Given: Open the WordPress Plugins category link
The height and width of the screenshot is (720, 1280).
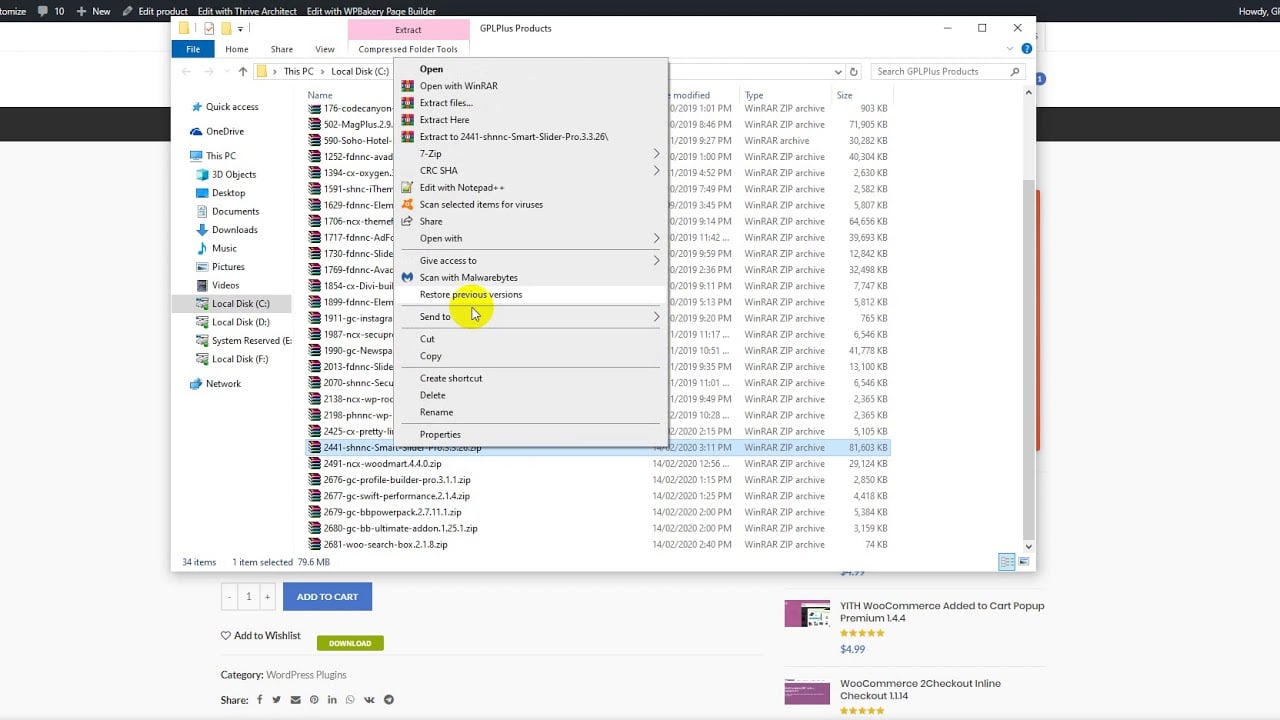Looking at the screenshot, I should (x=306, y=675).
